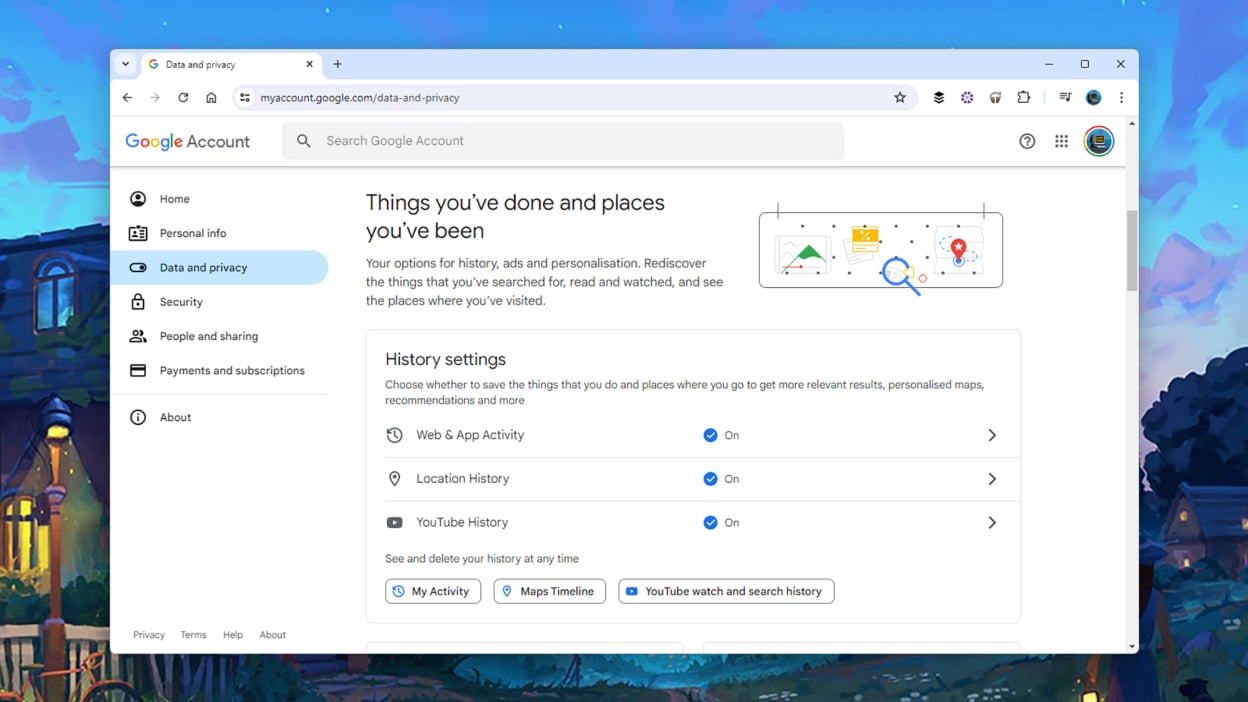
Task: Click the browser Home icon
Action: click(x=211, y=98)
